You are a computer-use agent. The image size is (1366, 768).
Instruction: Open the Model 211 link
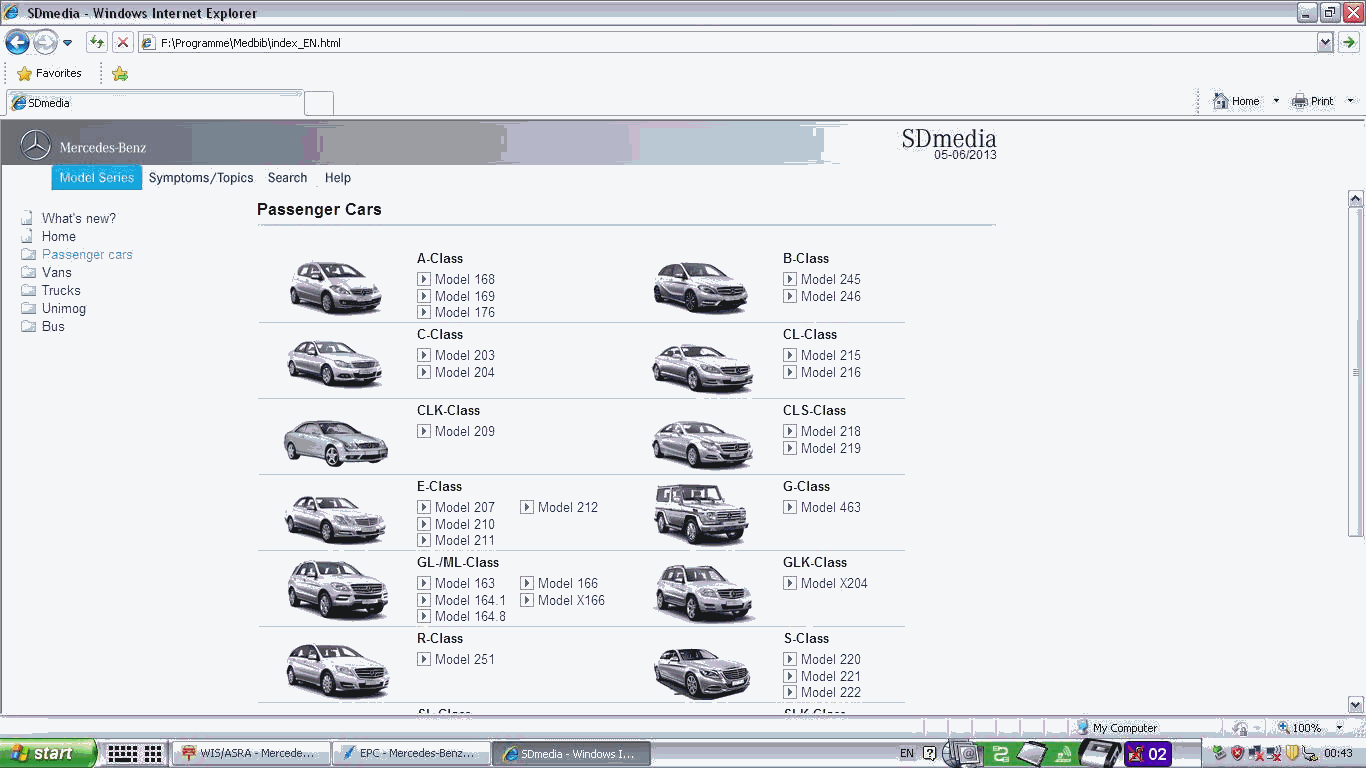point(465,540)
